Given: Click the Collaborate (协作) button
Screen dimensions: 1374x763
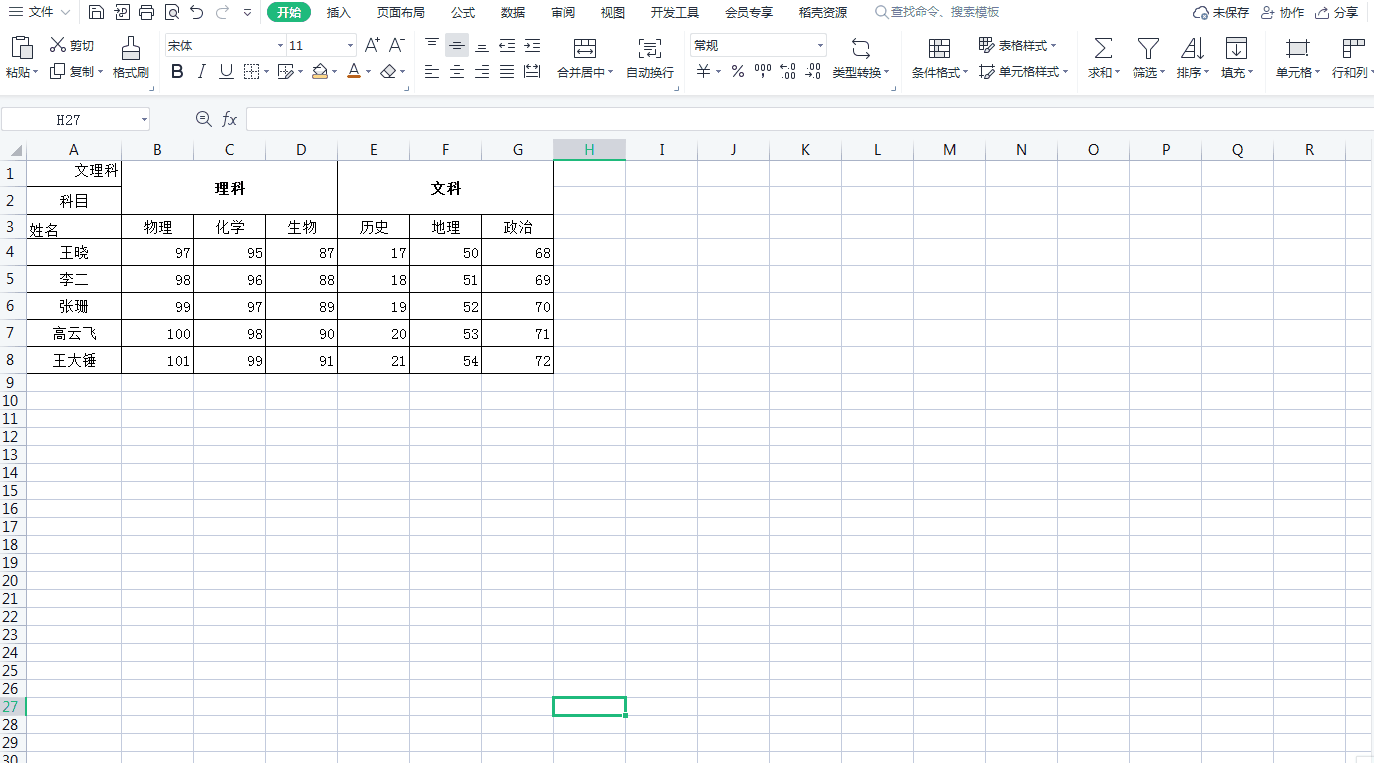Looking at the screenshot, I should pos(1282,12).
